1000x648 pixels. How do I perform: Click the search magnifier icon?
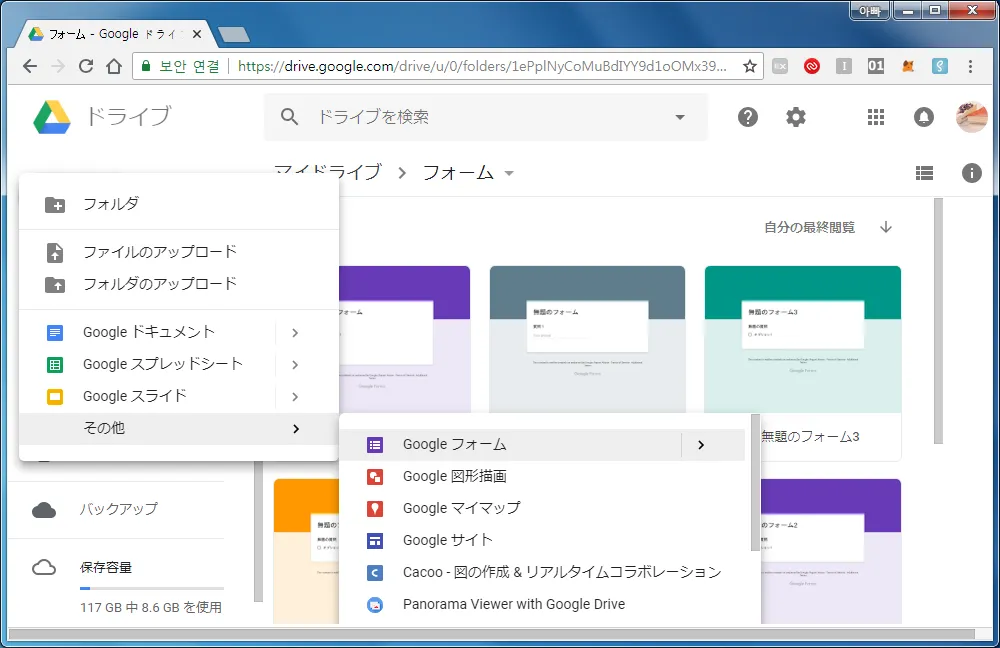coord(290,117)
